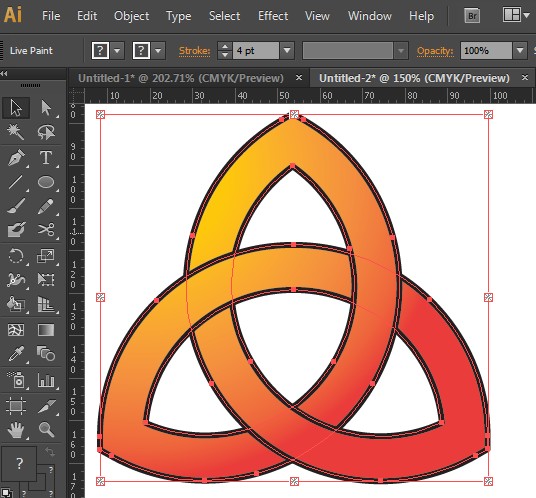The image size is (536, 498).
Task: Click the Fill swatch in control bar
Action: click(x=100, y=51)
